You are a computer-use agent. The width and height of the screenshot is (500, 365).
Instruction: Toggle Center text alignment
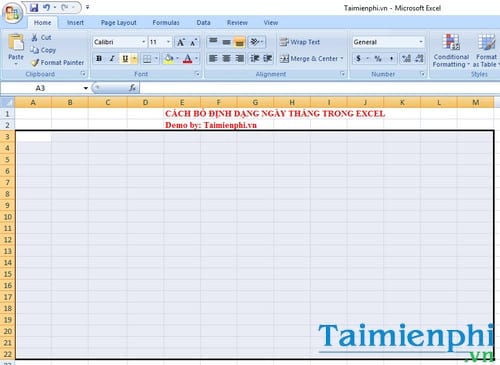[x=226, y=59]
